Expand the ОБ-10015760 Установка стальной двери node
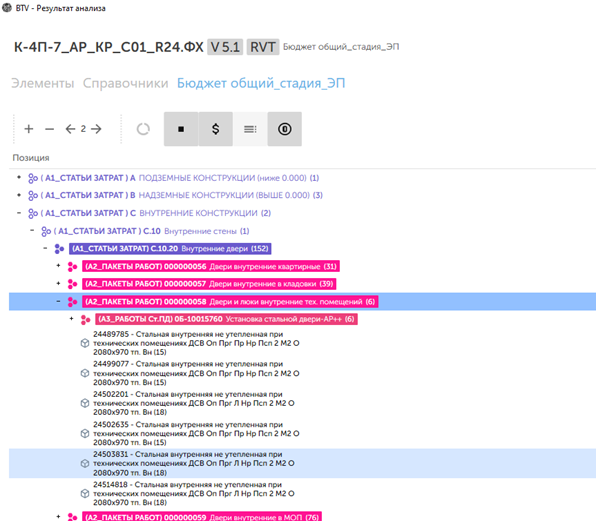The image size is (596, 521). tap(71, 318)
